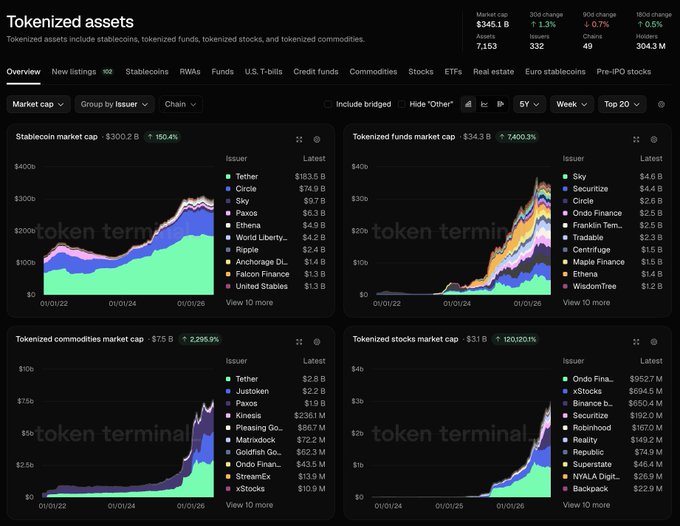The image size is (680, 526).
Task: Click the Tokenized funds market cap title
Action: click(404, 137)
